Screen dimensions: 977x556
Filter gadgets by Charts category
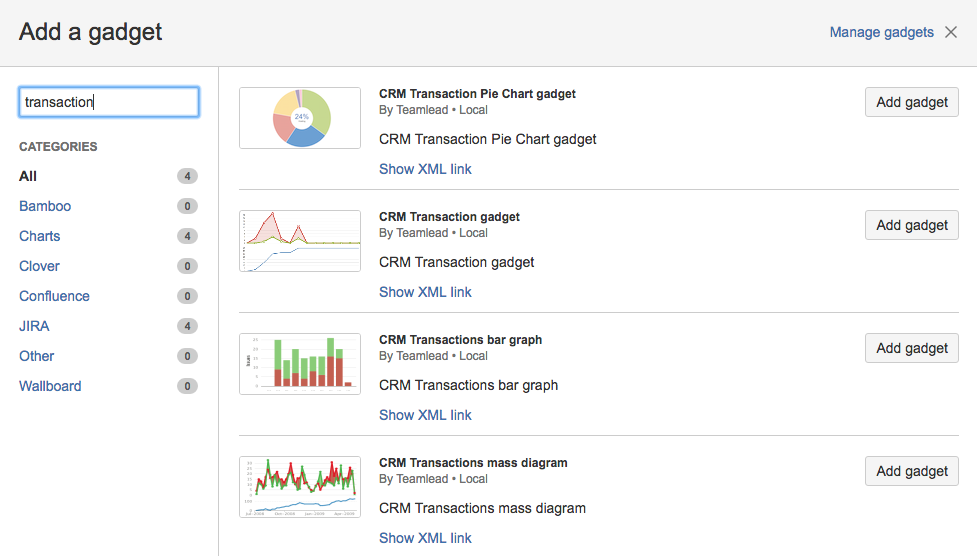(x=40, y=236)
